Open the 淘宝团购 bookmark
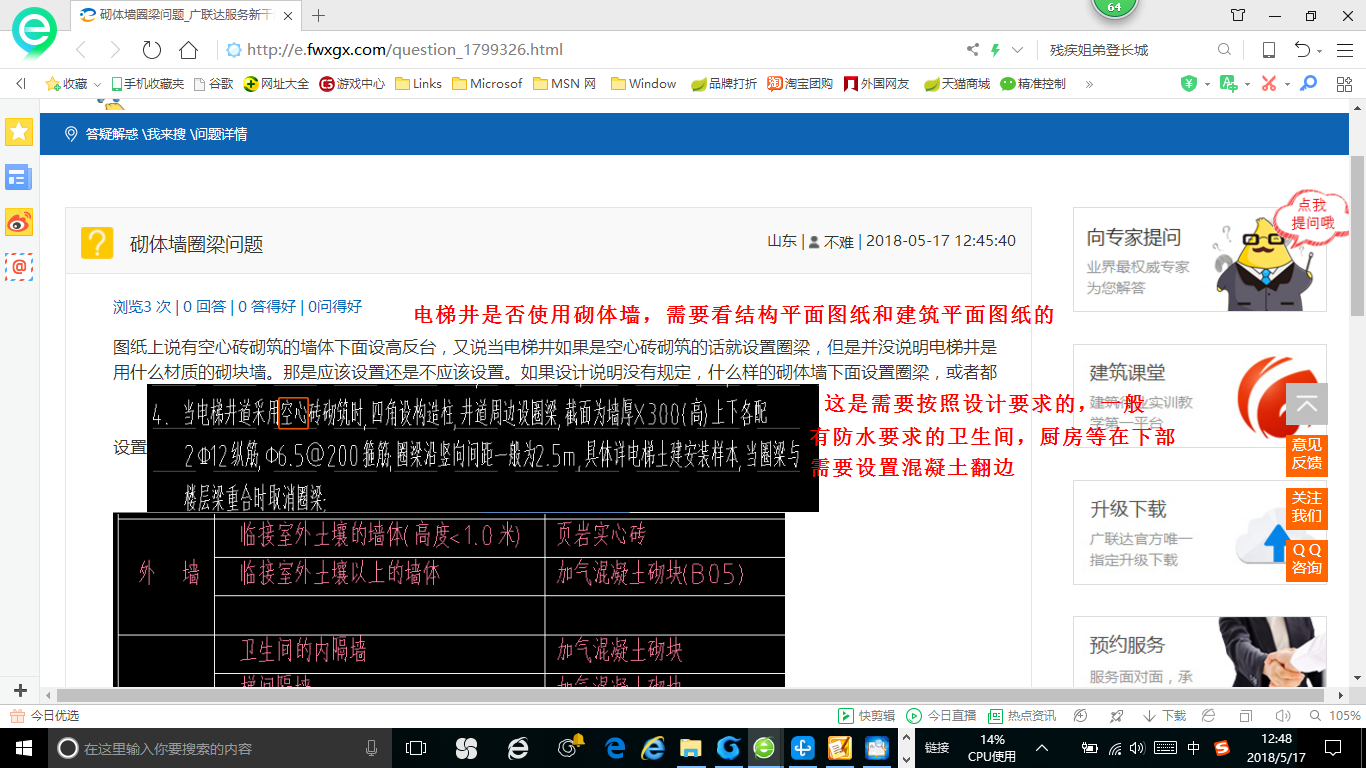 (800, 84)
